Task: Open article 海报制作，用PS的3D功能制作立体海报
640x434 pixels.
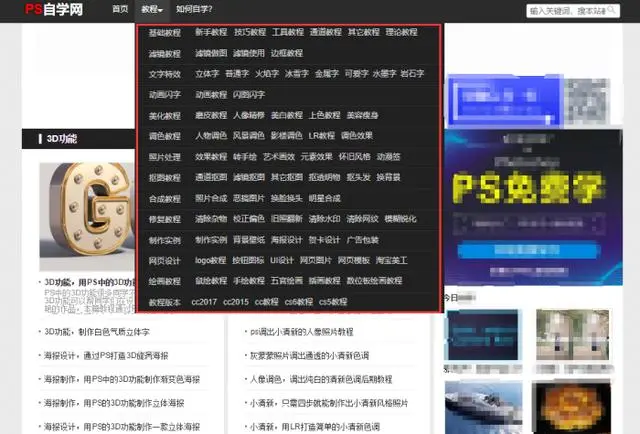Action: [114, 403]
